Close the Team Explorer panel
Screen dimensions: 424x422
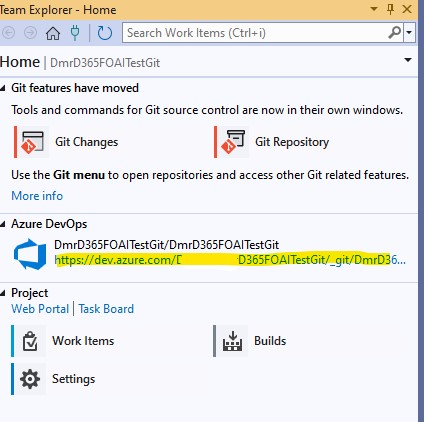[407, 9]
